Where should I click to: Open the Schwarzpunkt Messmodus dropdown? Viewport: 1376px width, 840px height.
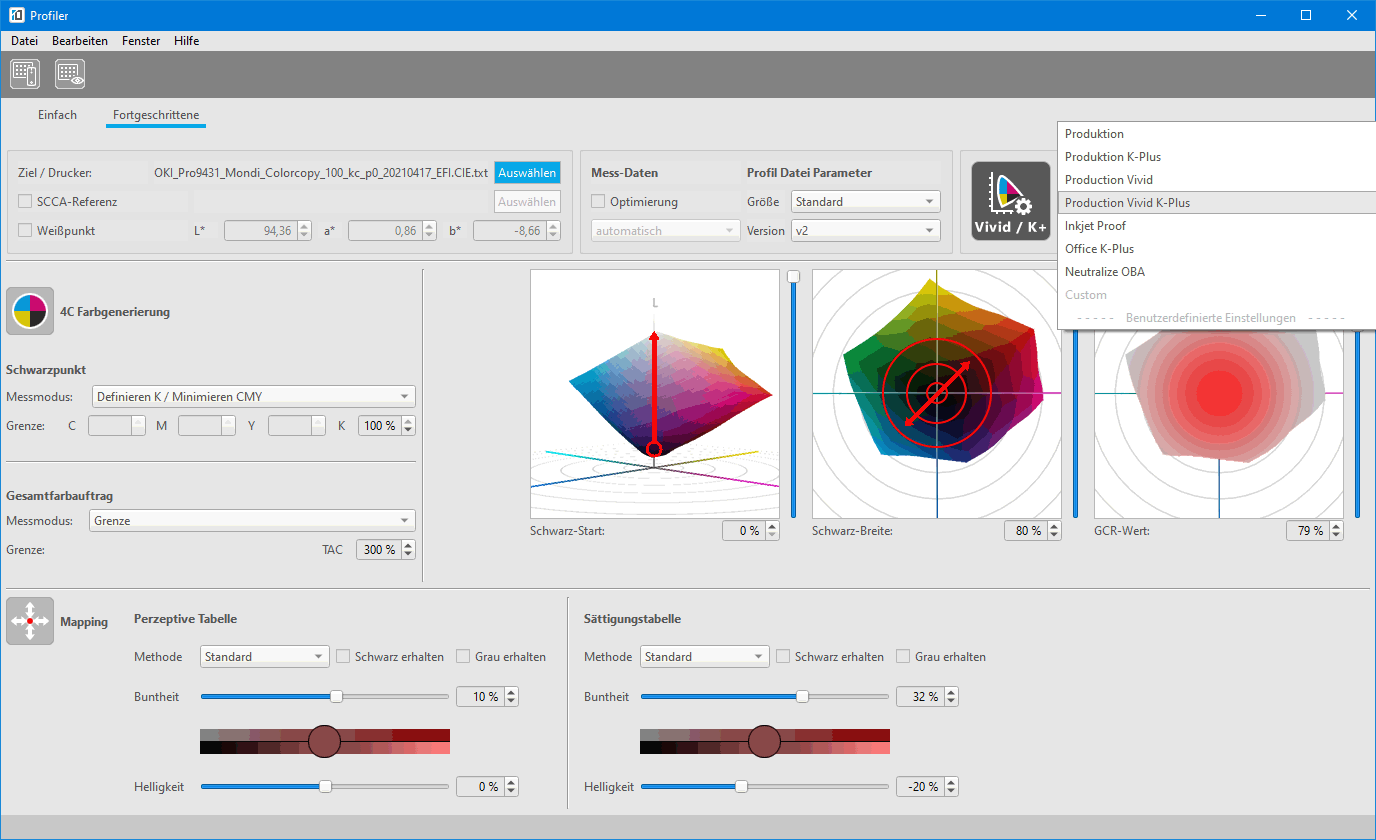(x=253, y=397)
